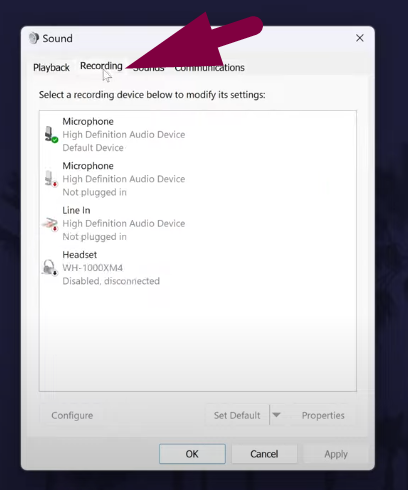
Task: Open the Set Default dropdown arrow
Action: click(x=276, y=415)
